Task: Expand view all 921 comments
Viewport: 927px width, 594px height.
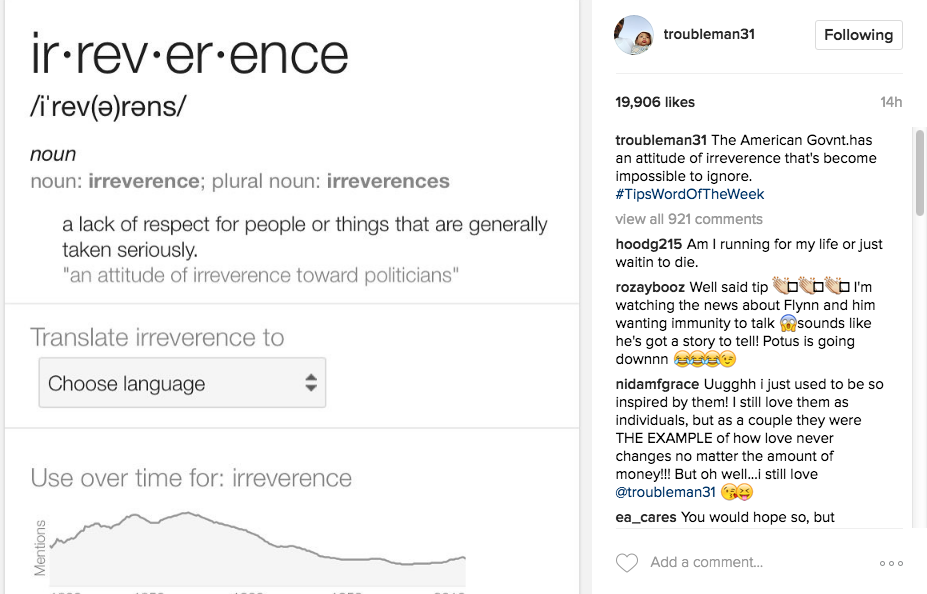Action: (688, 219)
